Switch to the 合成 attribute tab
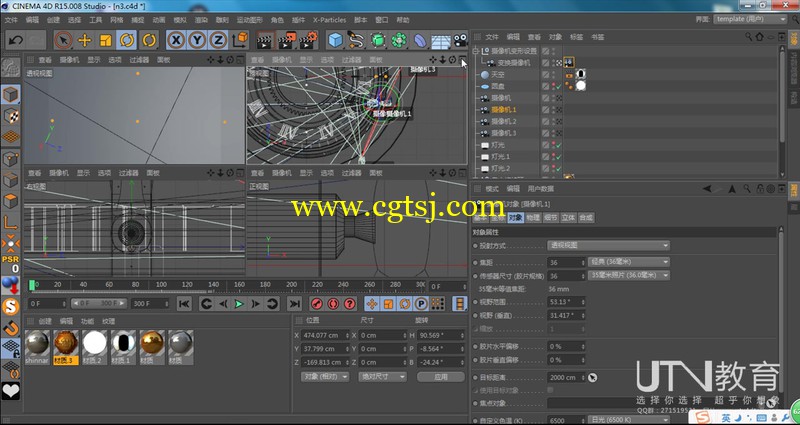The width and height of the screenshot is (800, 425). 586,217
